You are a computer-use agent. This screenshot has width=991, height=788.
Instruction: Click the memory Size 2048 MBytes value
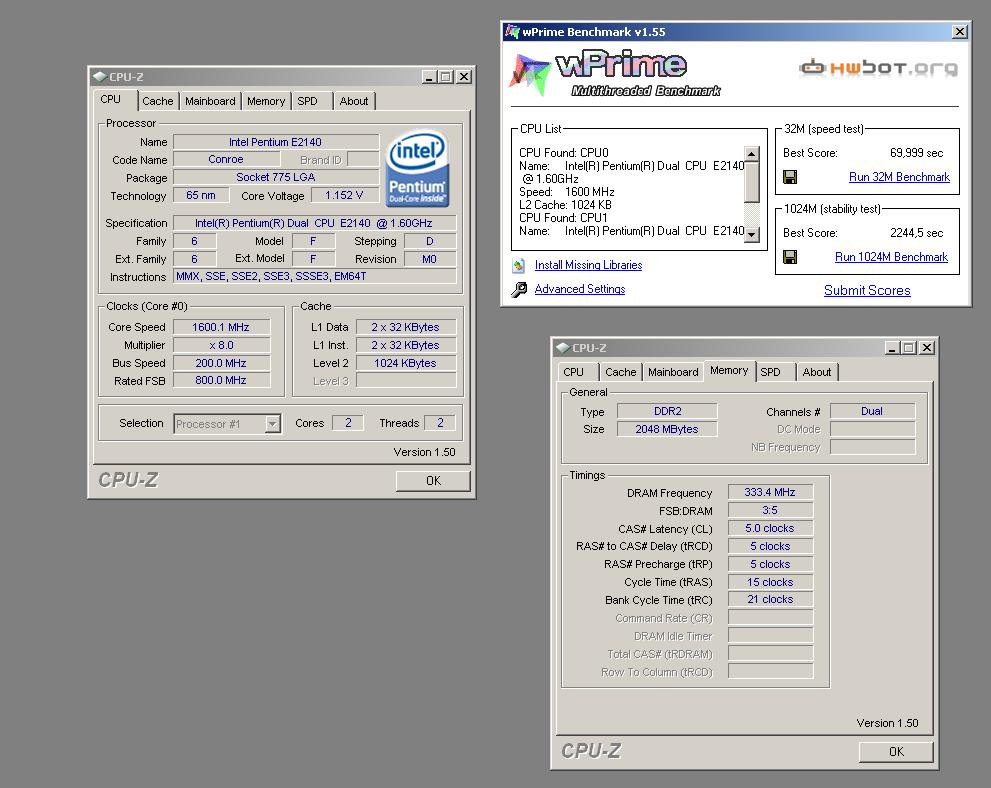[x=667, y=429]
